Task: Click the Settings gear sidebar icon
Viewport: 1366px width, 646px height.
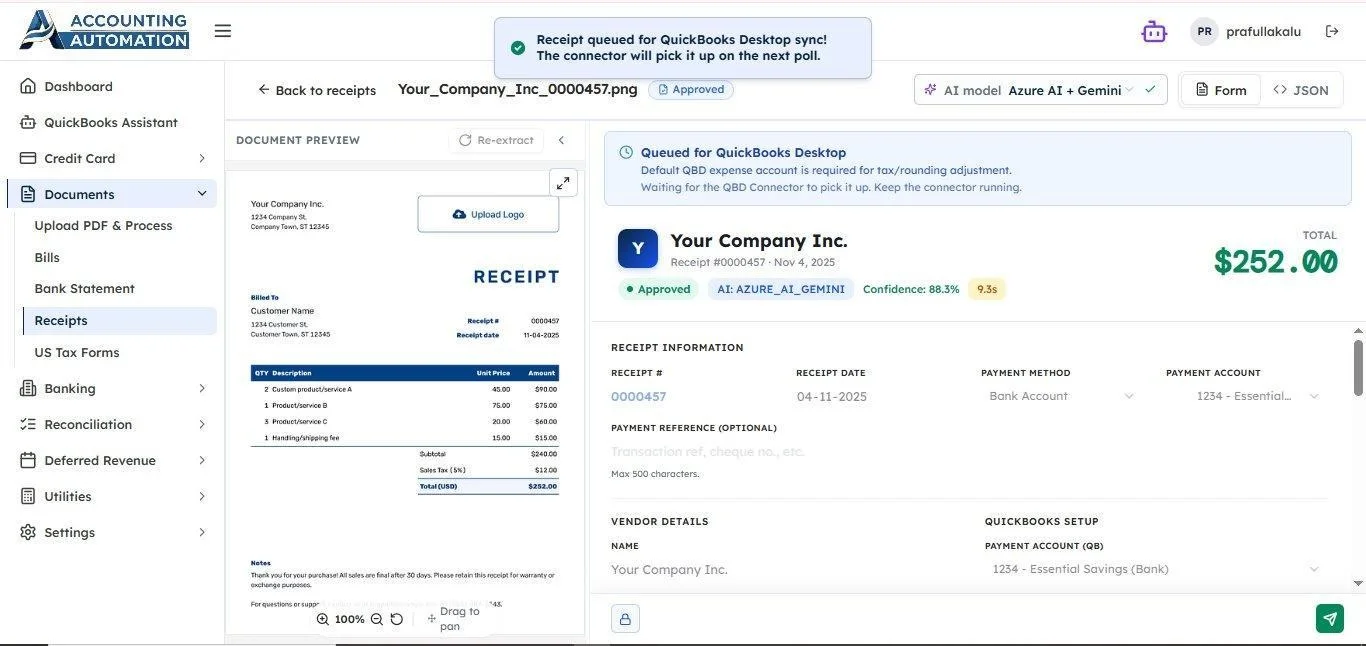Action: point(28,532)
